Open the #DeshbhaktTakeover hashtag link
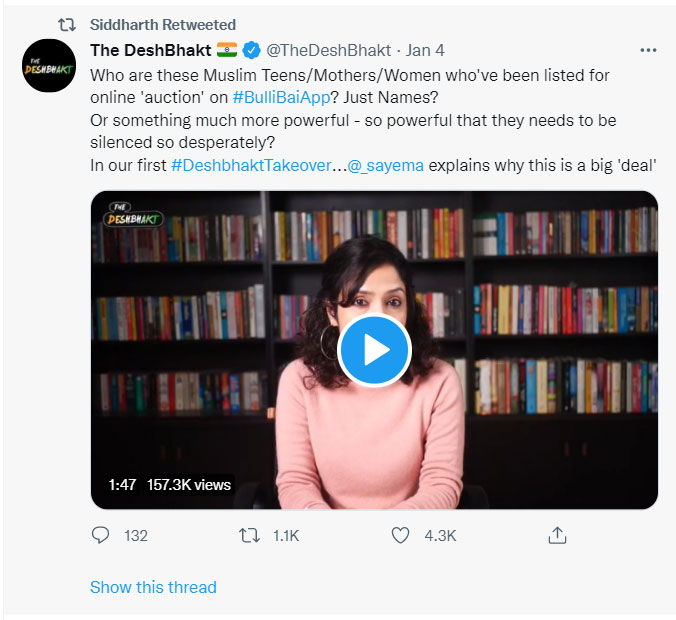 [x=250, y=165]
